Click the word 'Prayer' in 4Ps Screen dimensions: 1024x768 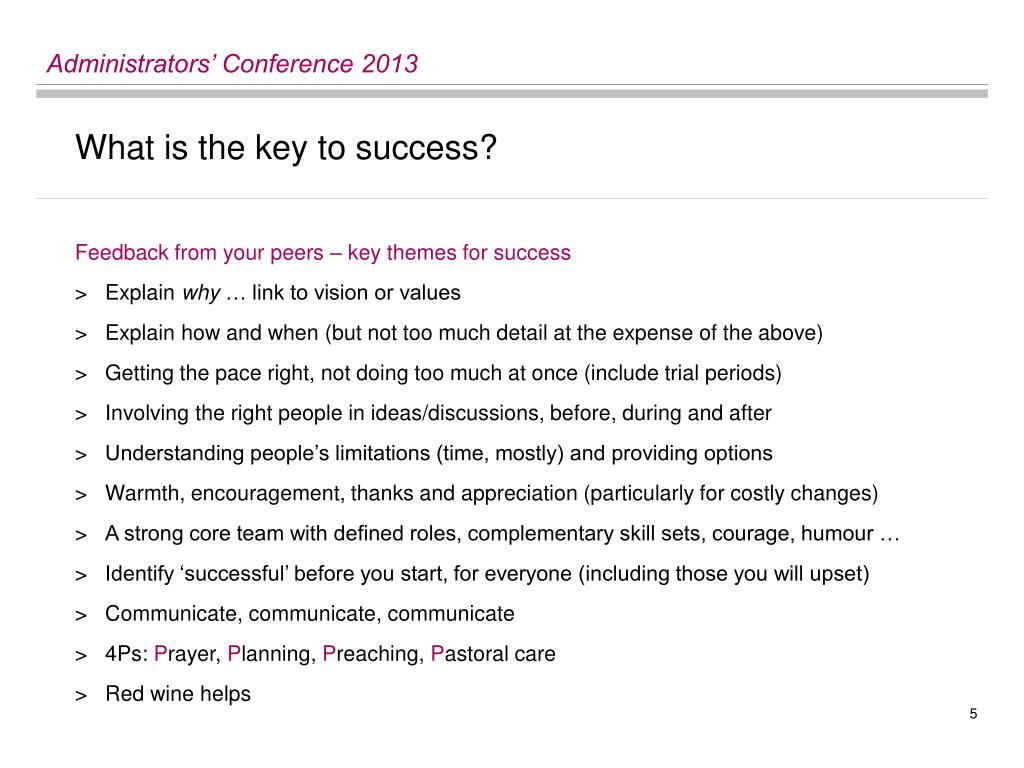tap(187, 655)
